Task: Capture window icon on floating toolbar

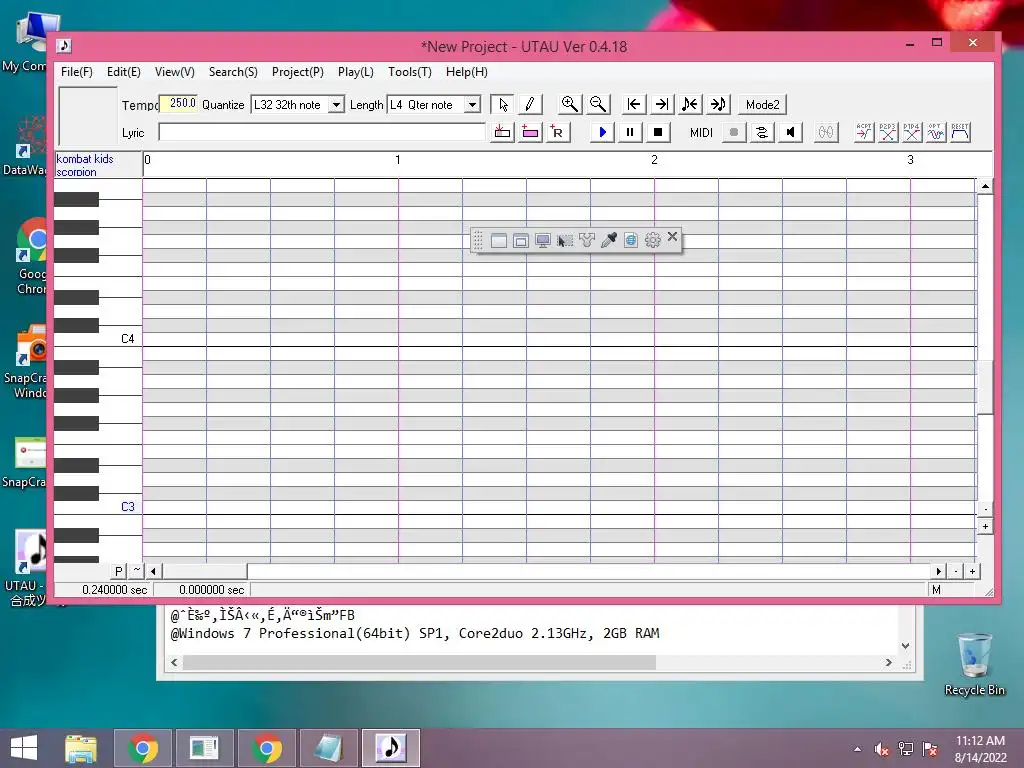Action: [520, 240]
